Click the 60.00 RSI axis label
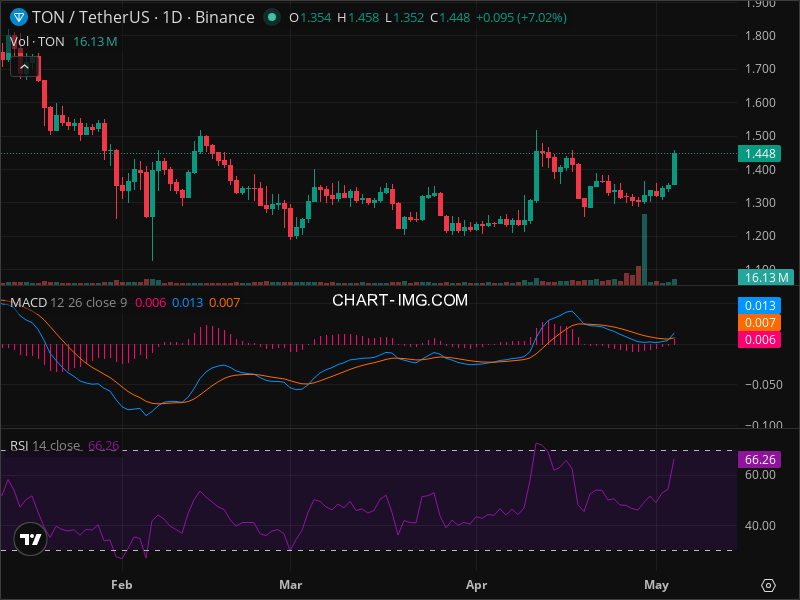800x600 pixels. [760, 474]
